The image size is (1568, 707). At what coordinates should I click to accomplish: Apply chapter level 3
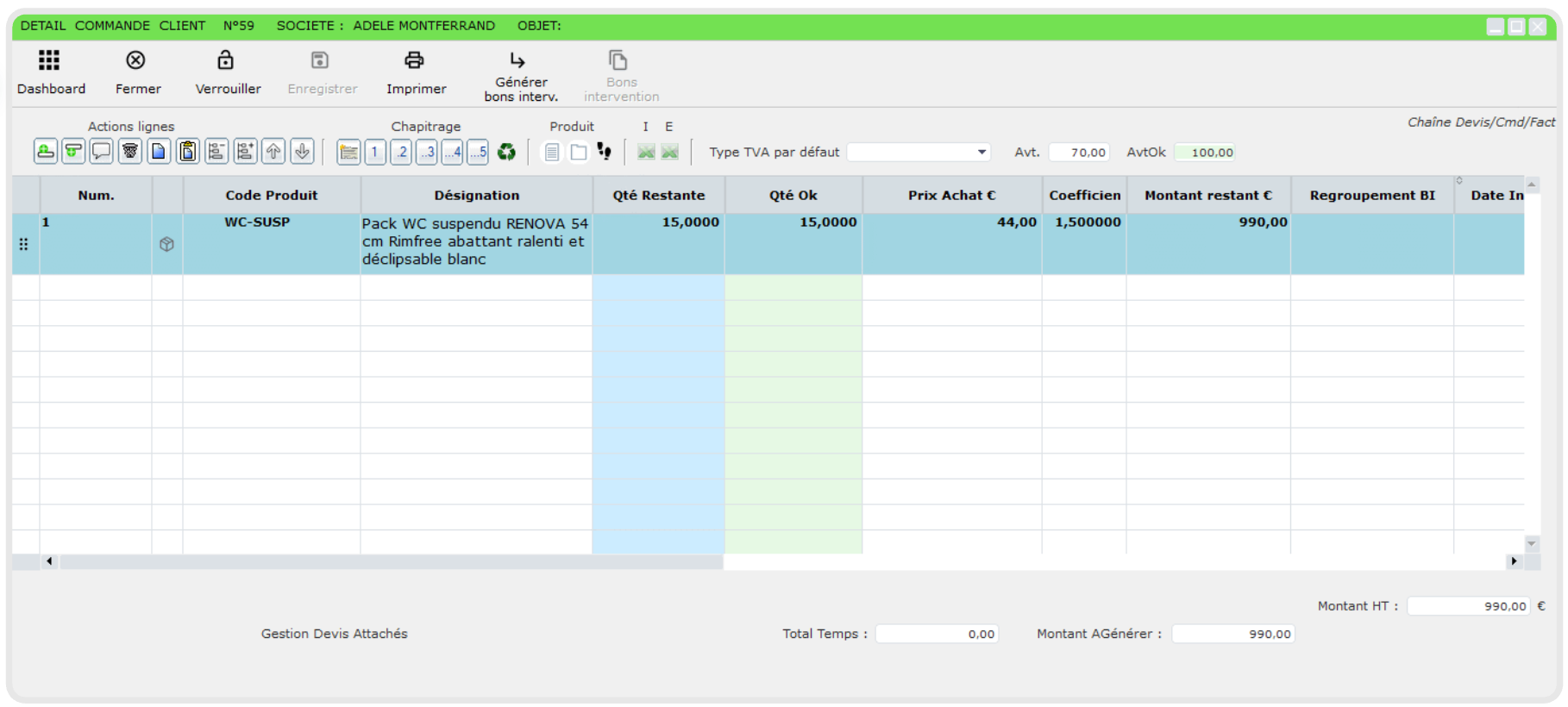427,153
